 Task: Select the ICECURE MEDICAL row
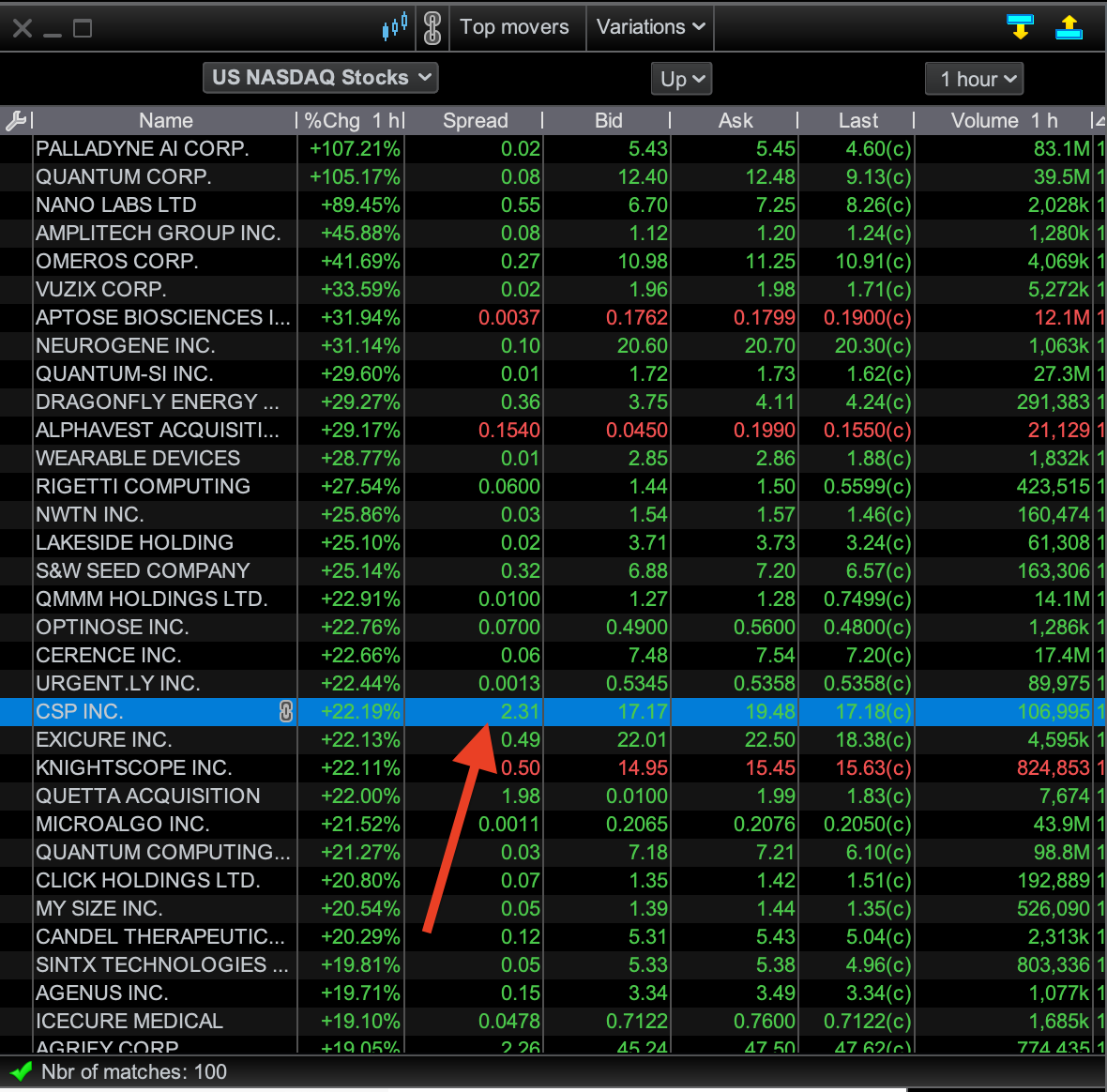(553, 1022)
